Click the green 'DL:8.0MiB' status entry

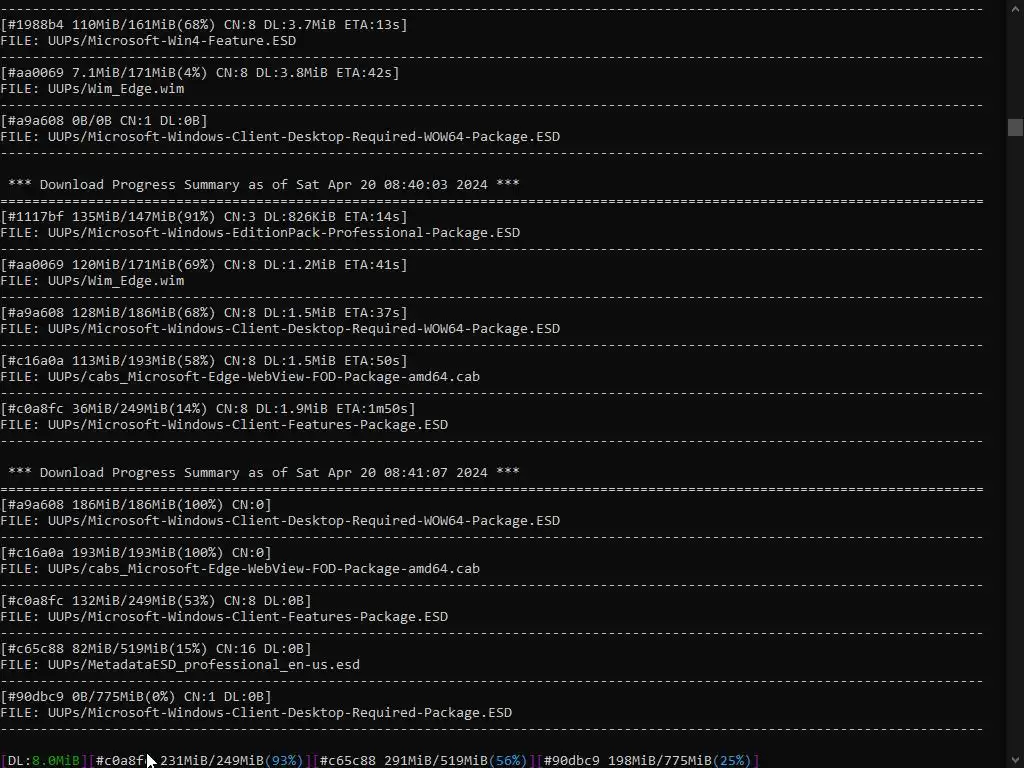coord(43,761)
